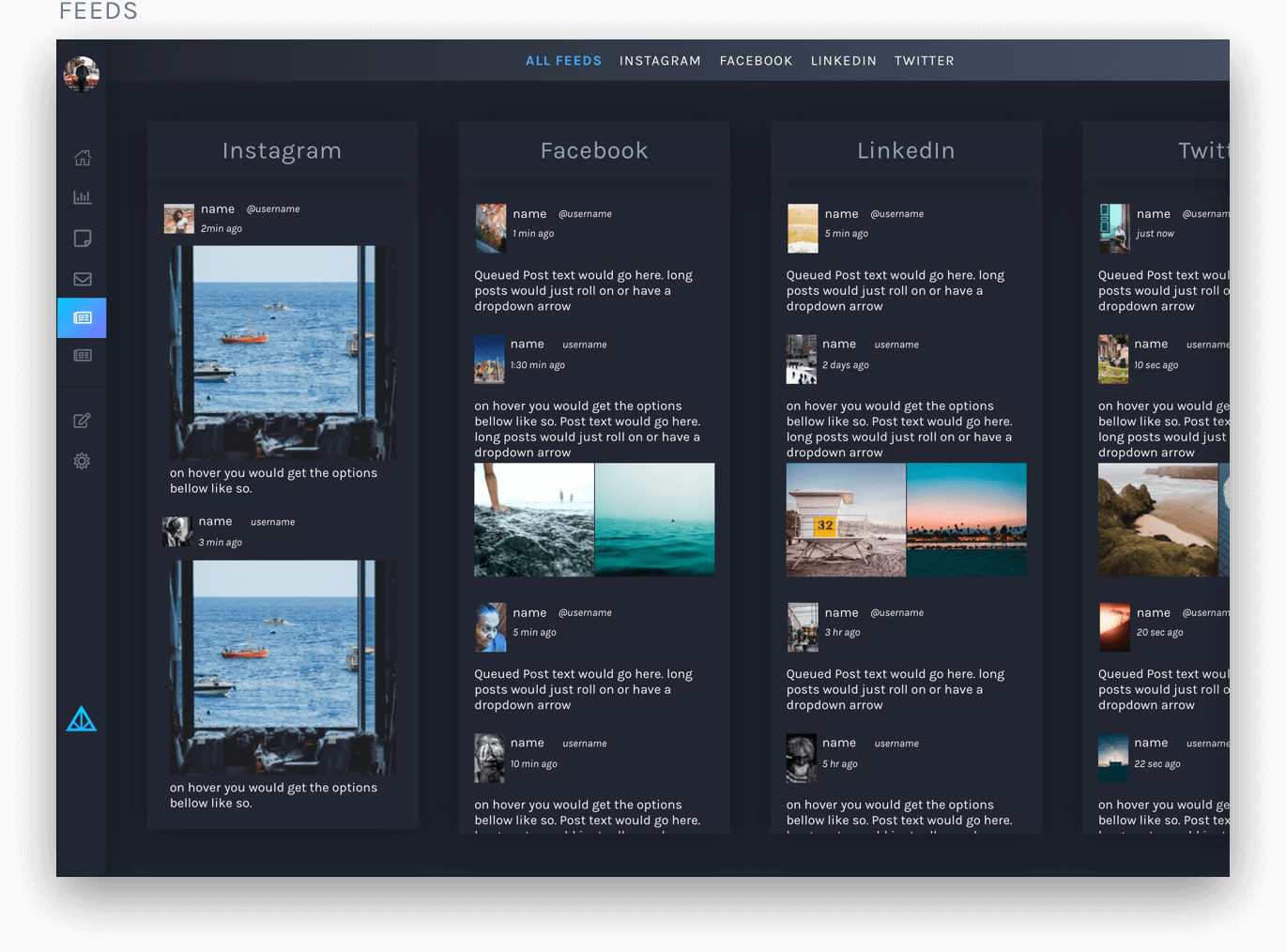Open avatar of Twitter post from 10 sec ago
This screenshot has width=1286, height=952.
(1113, 359)
